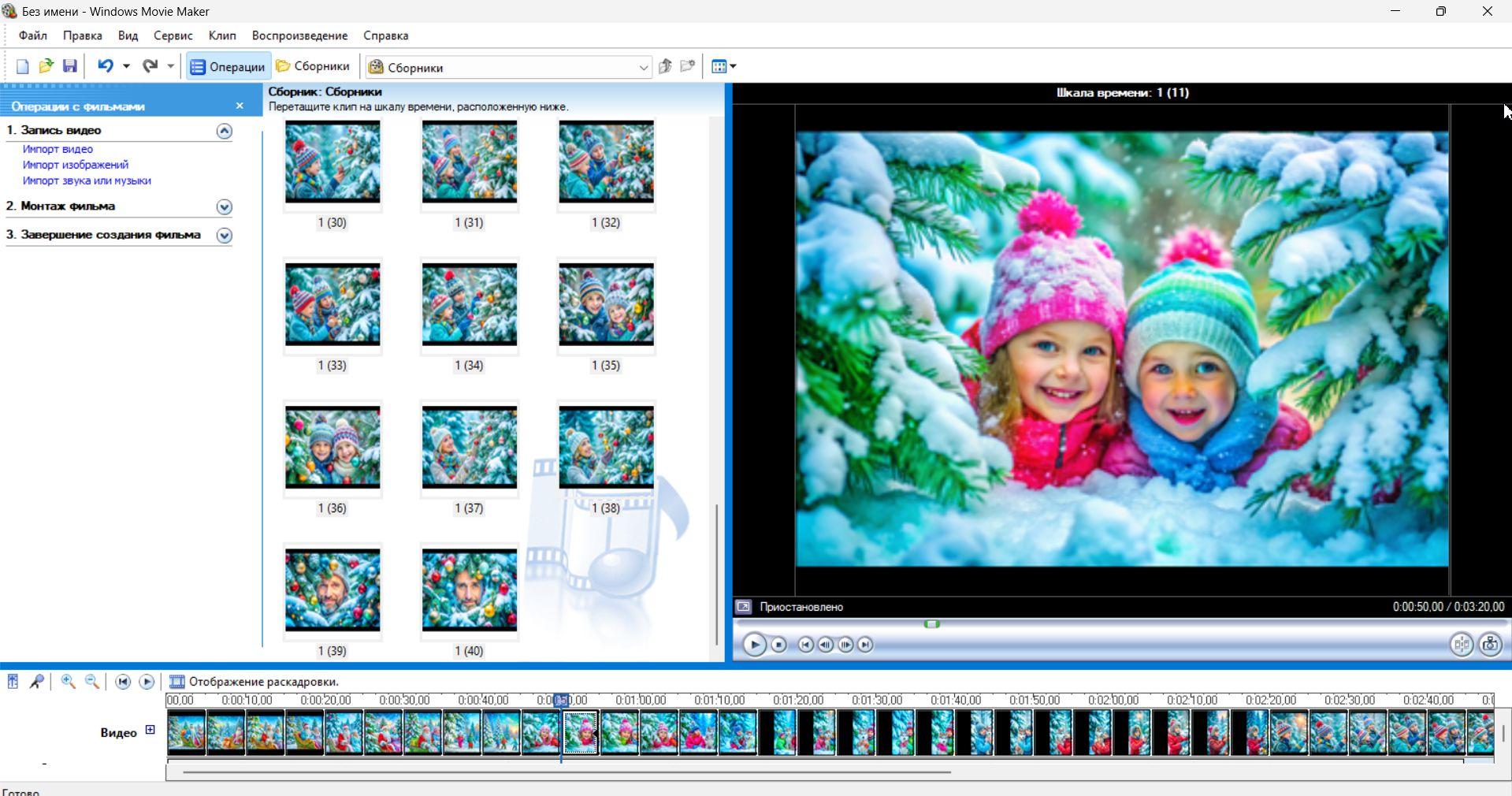Image resolution: width=1512 pixels, height=796 pixels.
Task: Open the audio levels icon on the timeline toolbar
Action: pos(13,682)
